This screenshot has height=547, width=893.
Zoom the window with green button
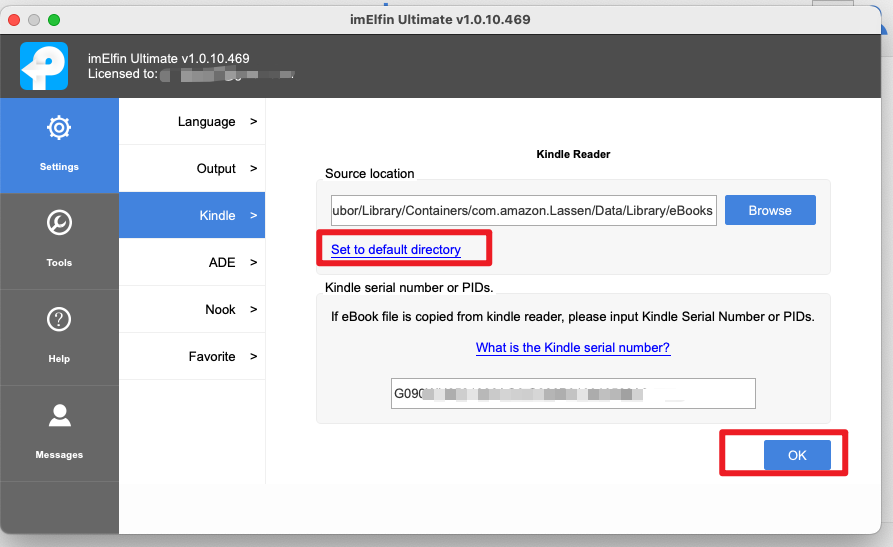54,20
